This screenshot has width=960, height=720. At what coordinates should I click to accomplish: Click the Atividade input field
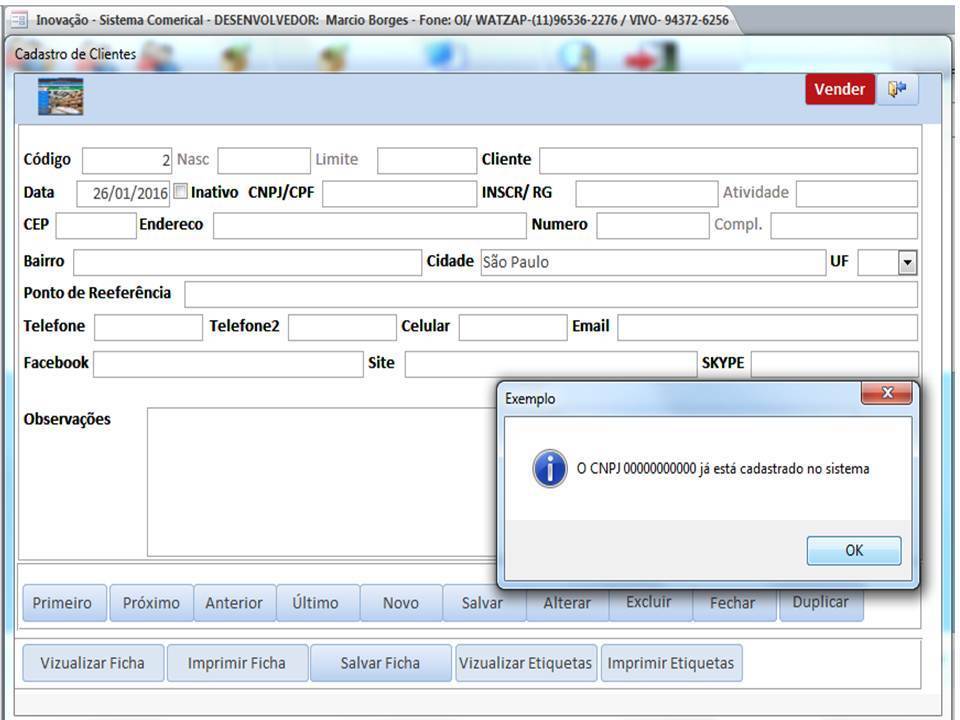(857, 193)
